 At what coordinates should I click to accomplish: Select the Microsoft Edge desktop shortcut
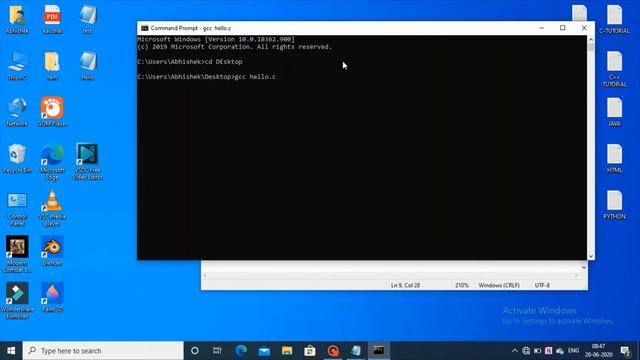[x=52, y=162]
